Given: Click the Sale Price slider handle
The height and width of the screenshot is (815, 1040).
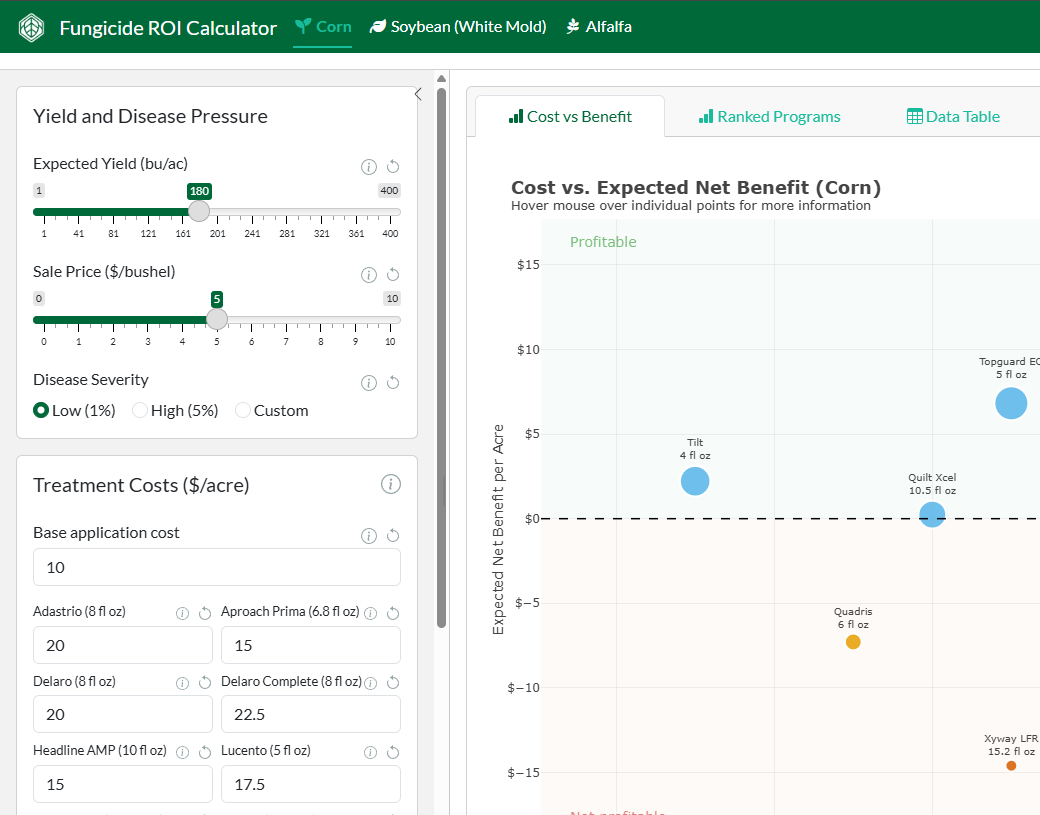Looking at the screenshot, I should 217,320.
